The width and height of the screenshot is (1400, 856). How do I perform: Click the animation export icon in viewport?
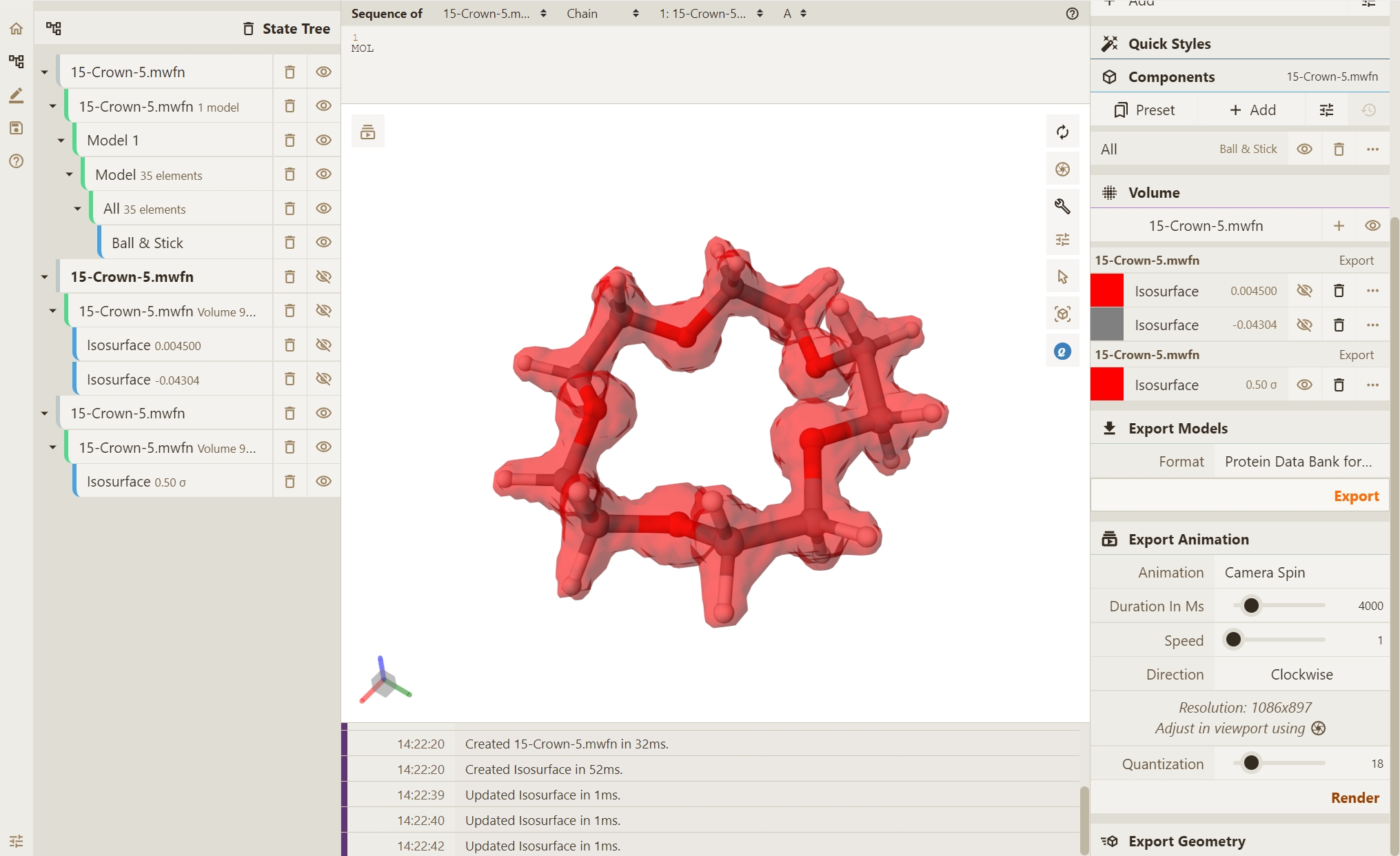tap(367, 132)
